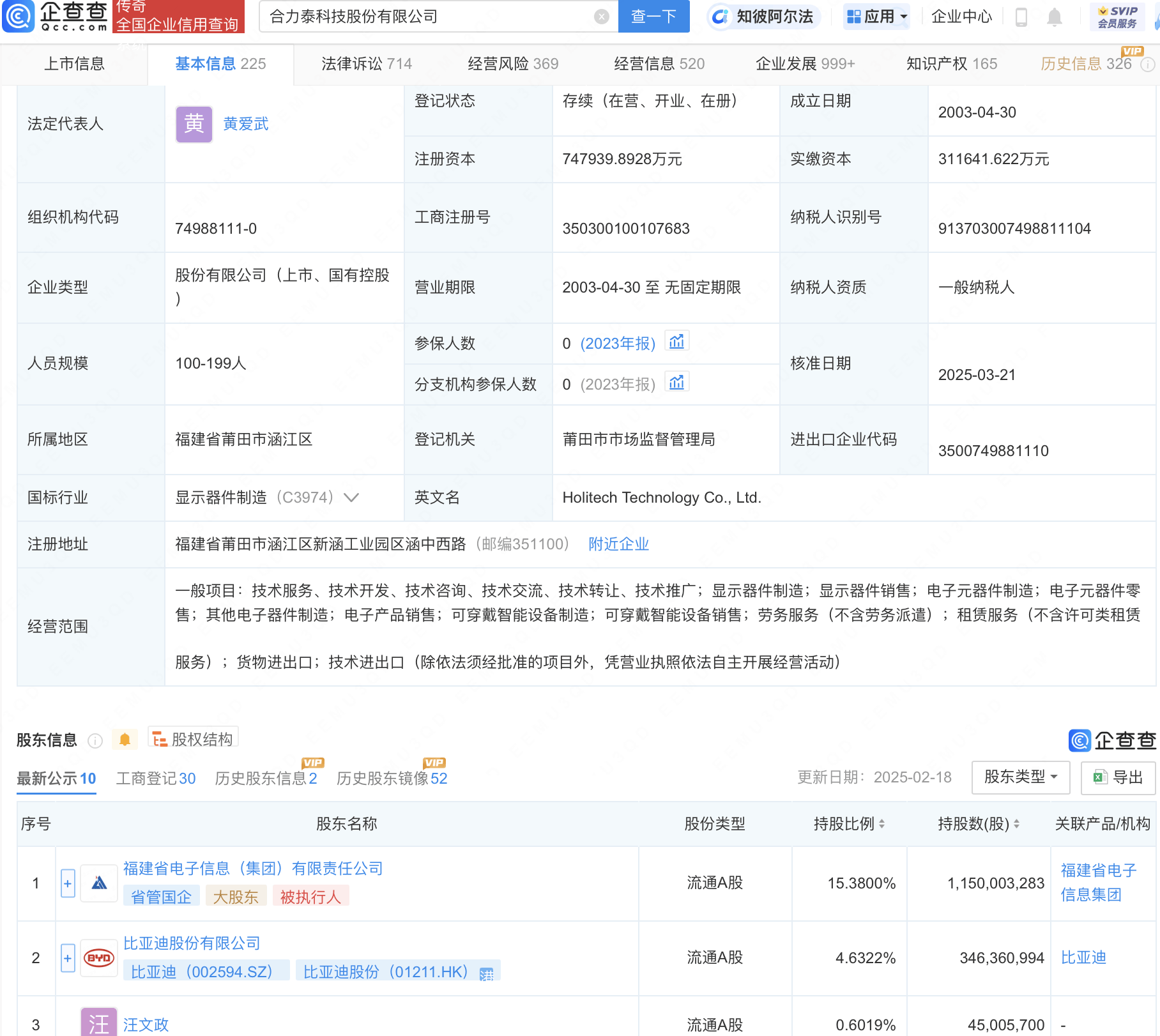Image resolution: width=1160 pixels, height=1036 pixels.
Task: Show 参保人数 trend chart icon
Action: coord(676,342)
